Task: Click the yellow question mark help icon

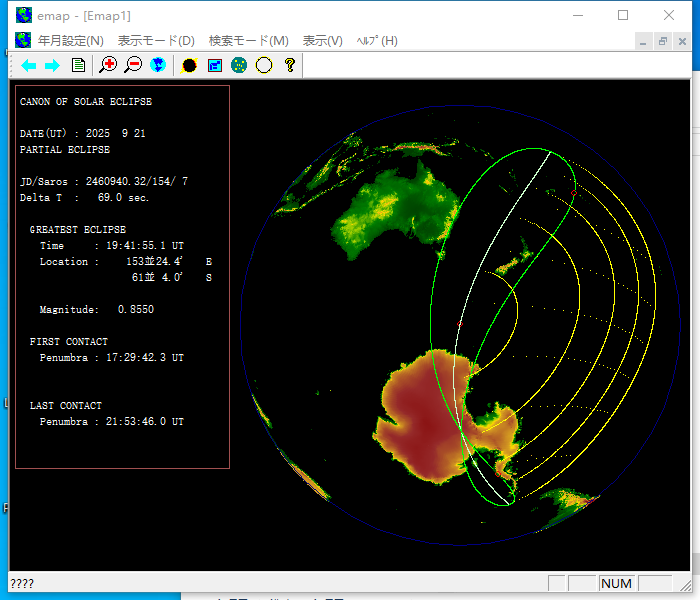Action: 290,65
